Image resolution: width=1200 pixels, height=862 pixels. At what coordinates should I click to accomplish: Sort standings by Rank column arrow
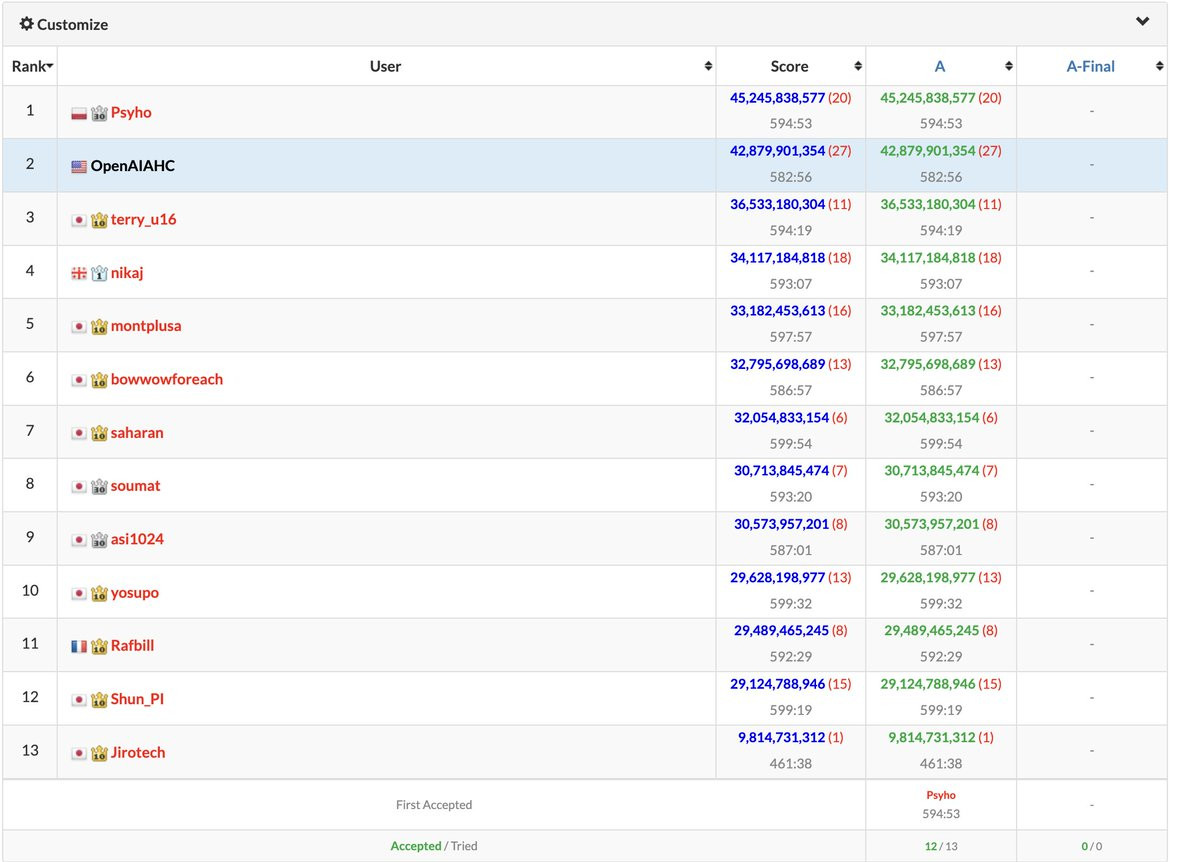pos(50,67)
